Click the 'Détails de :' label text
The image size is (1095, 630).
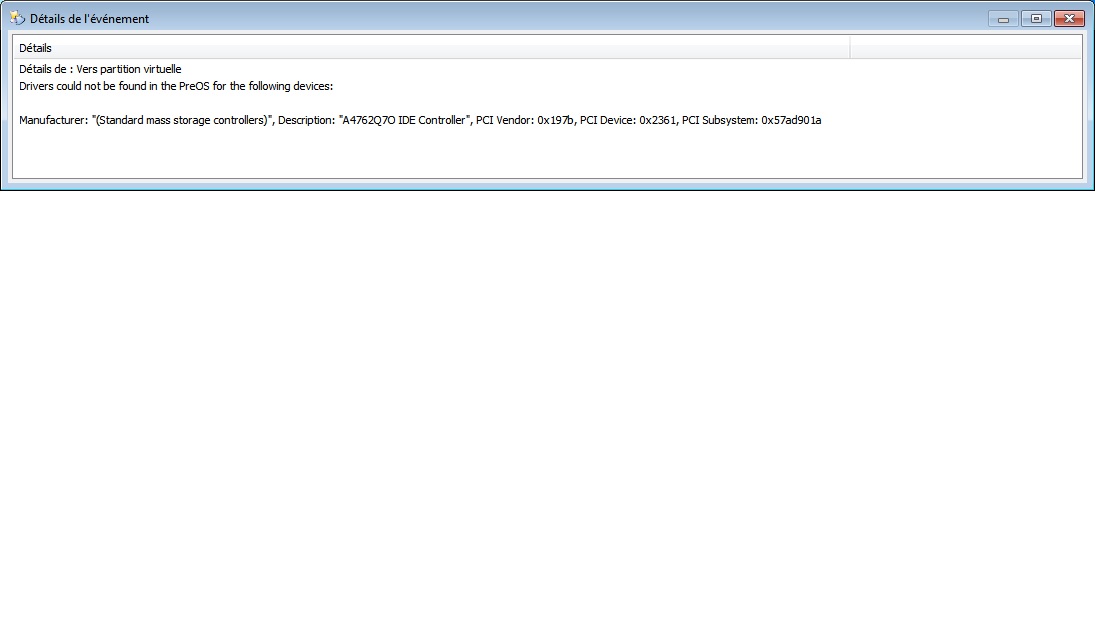click(46, 70)
